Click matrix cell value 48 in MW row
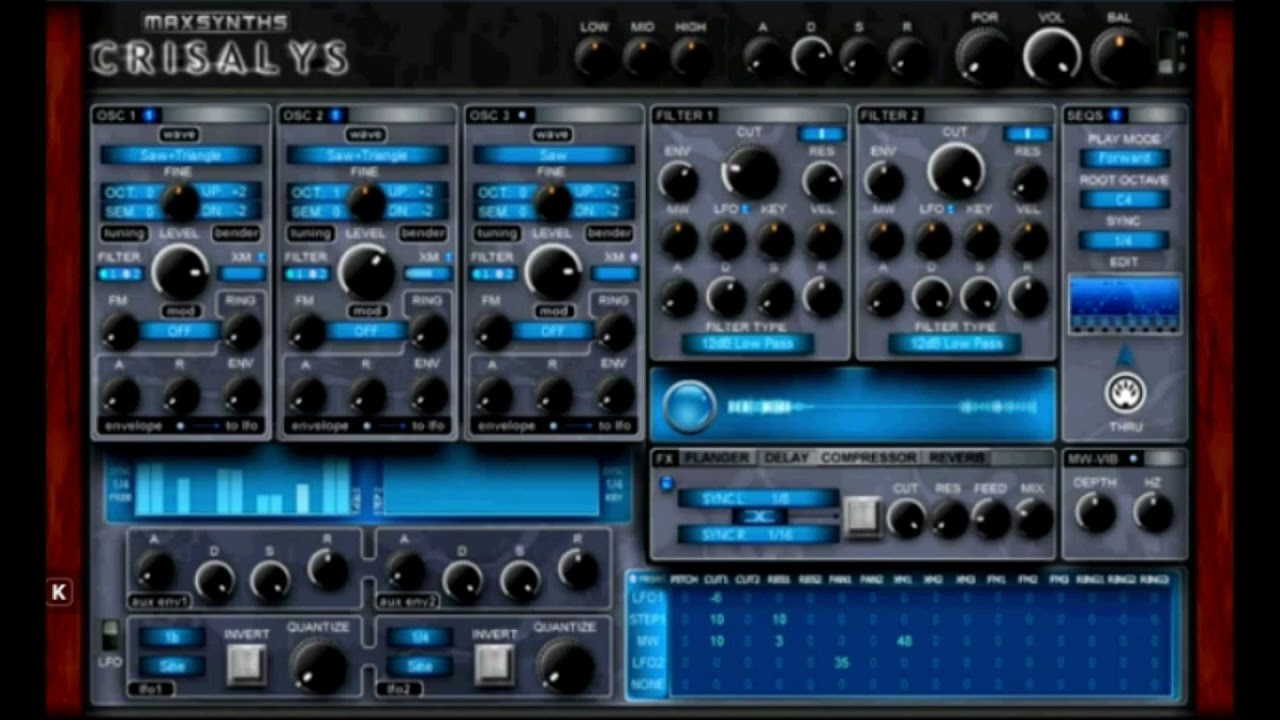This screenshot has height=720, width=1280. (904, 641)
